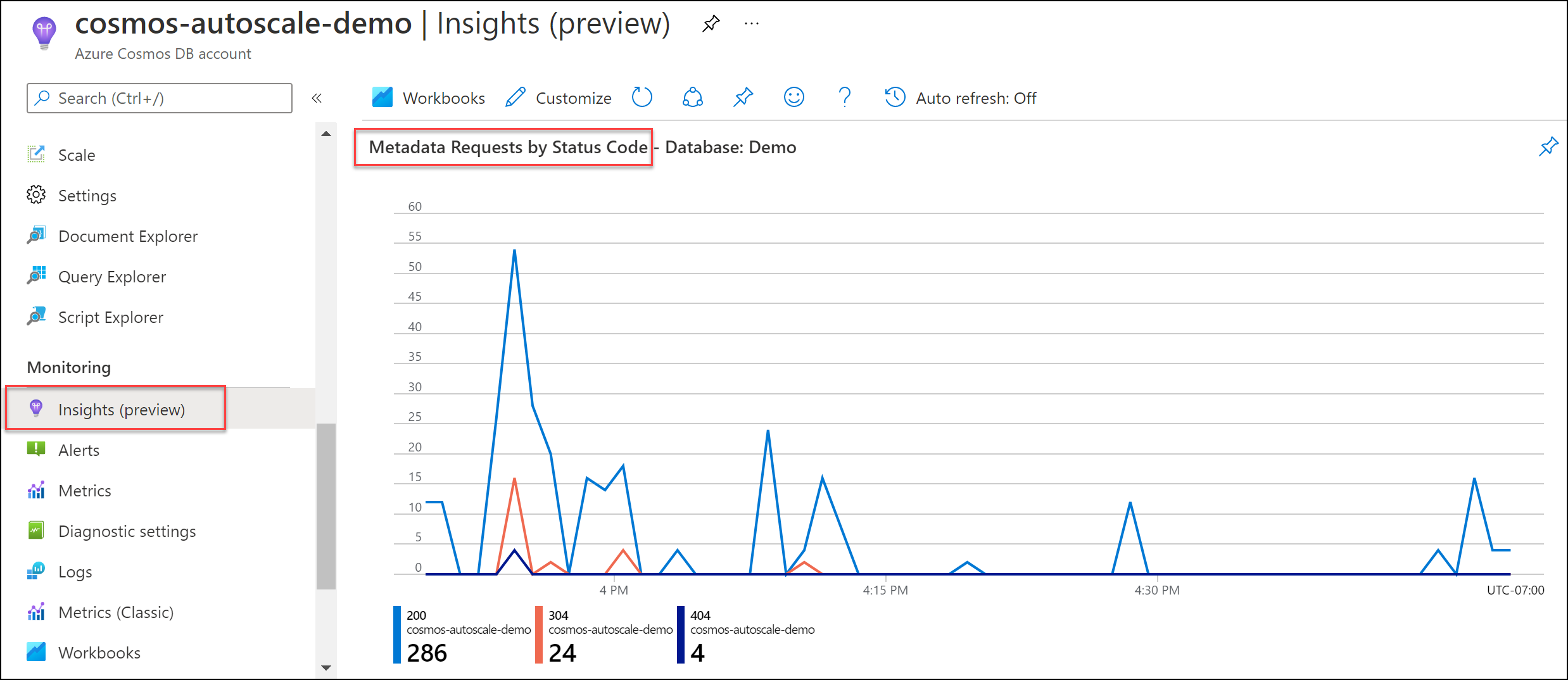Open Logs from the Monitoring section
The image size is (1568, 680).
(75, 571)
